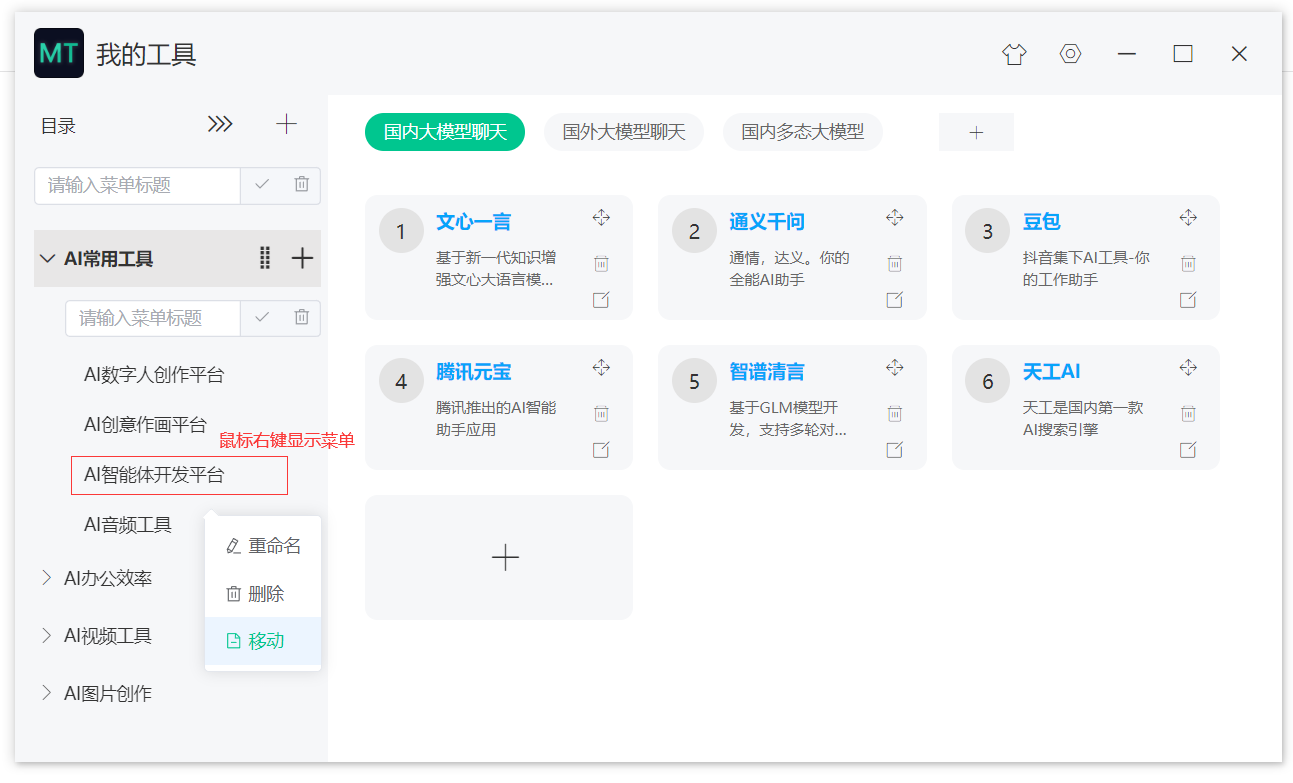Delete the 腾讯元宝 card

click(x=601, y=414)
